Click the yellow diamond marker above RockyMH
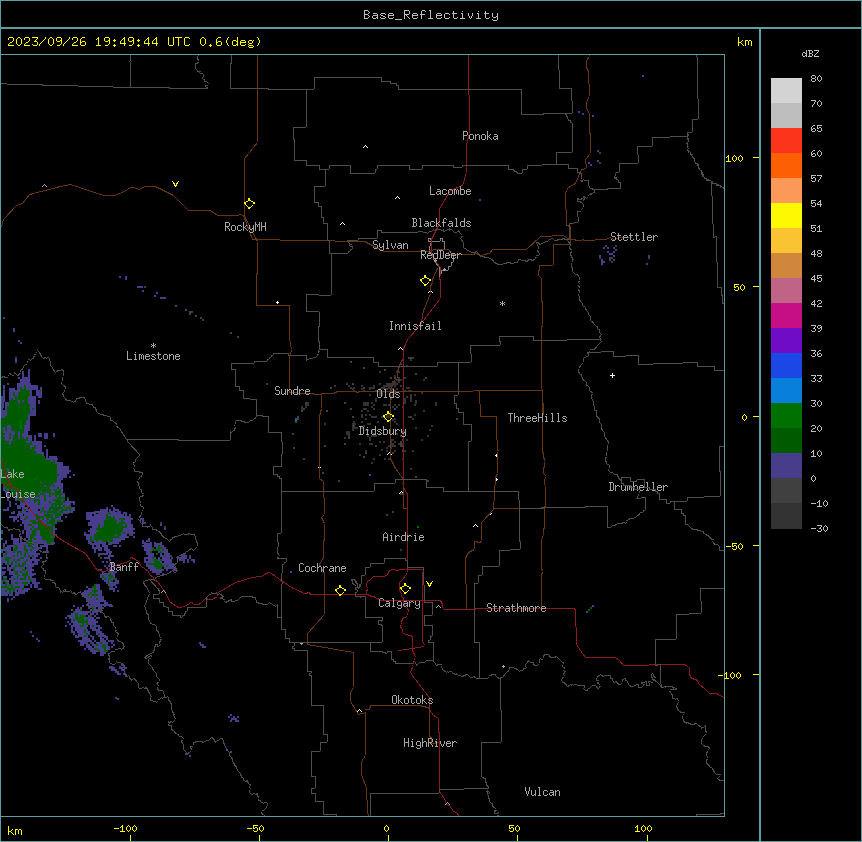Screen dimensions: 862x842 coord(249,204)
